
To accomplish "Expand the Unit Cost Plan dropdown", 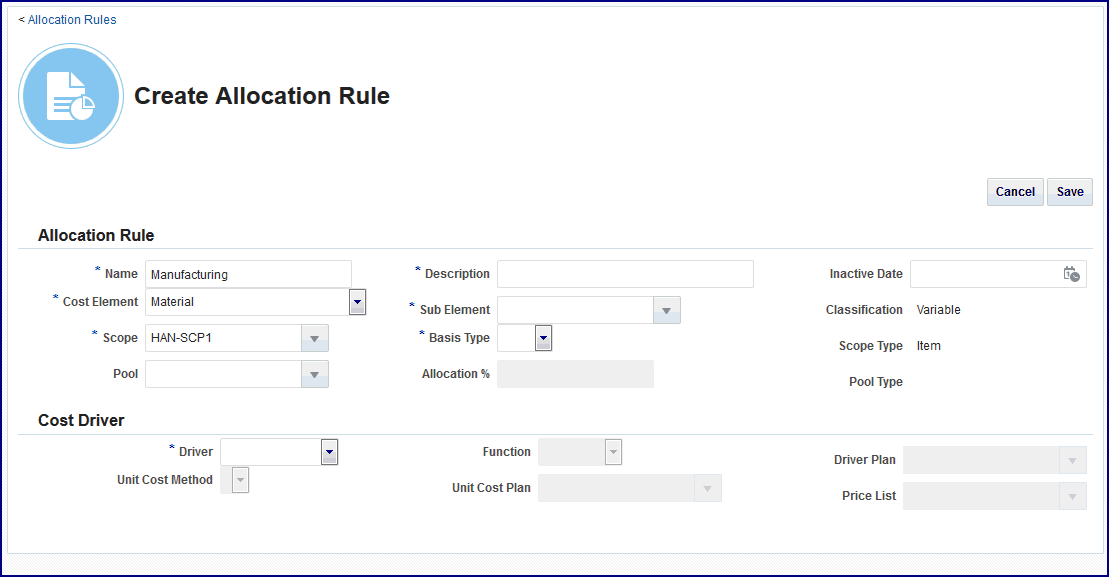I will [707, 488].
